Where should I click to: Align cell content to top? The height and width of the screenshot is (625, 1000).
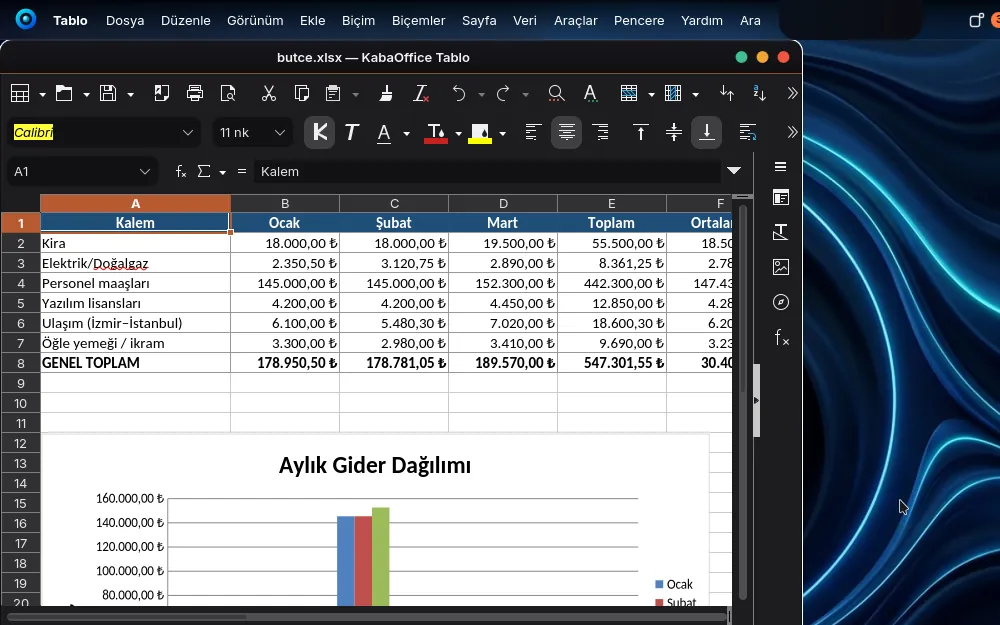coord(640,133)
